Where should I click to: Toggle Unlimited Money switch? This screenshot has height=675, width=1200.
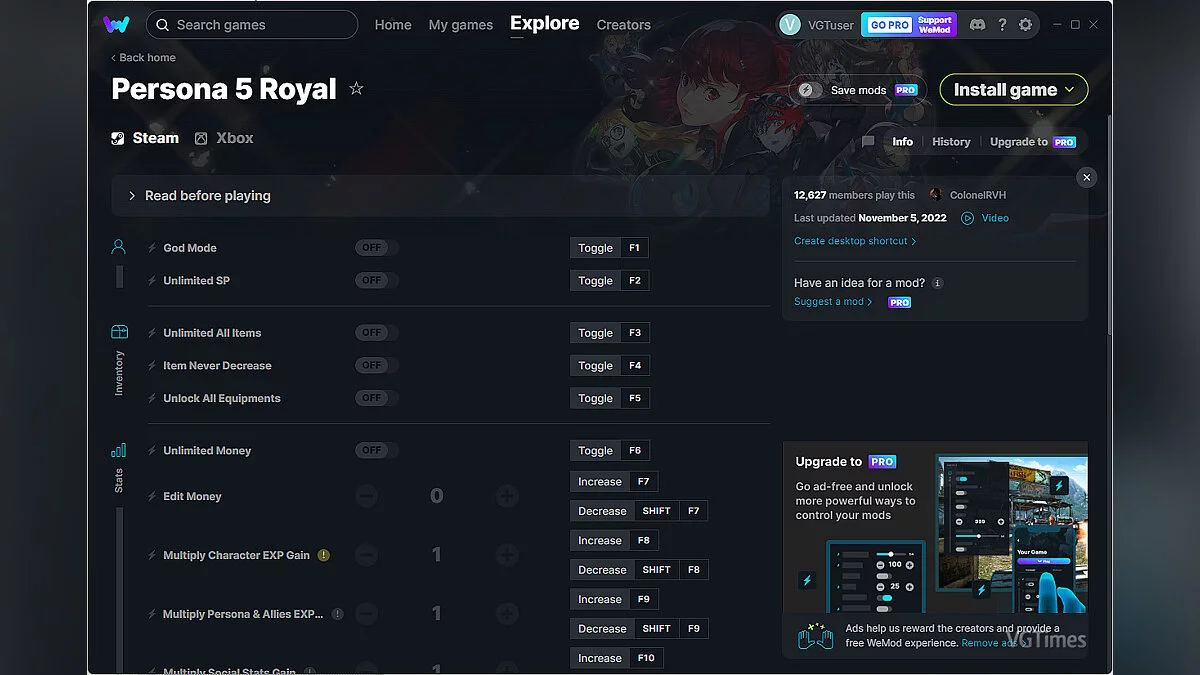(x=376, y=450)
